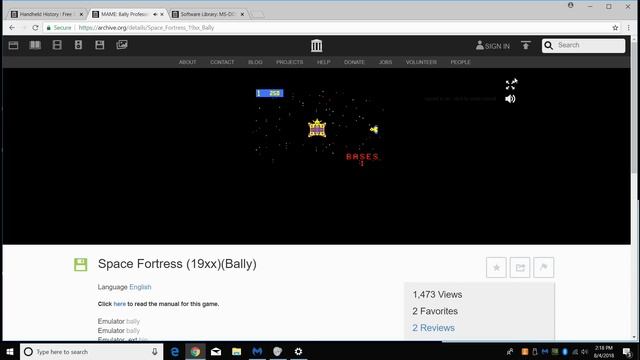
Task: Open the PEOPLE menu item
Action: tap(460, 62)
